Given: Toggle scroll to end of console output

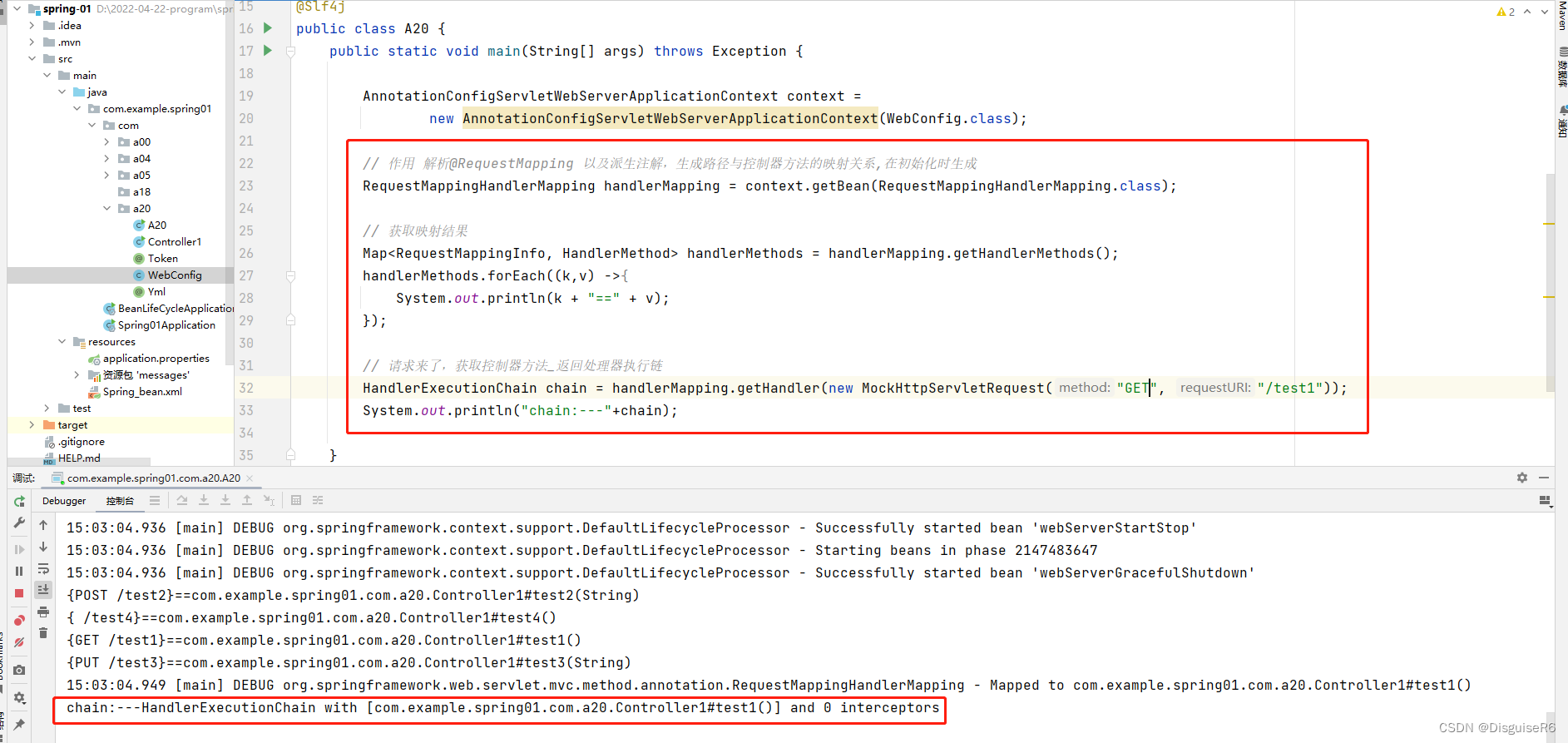Looking at the screenshot, I should pos(43,589).
